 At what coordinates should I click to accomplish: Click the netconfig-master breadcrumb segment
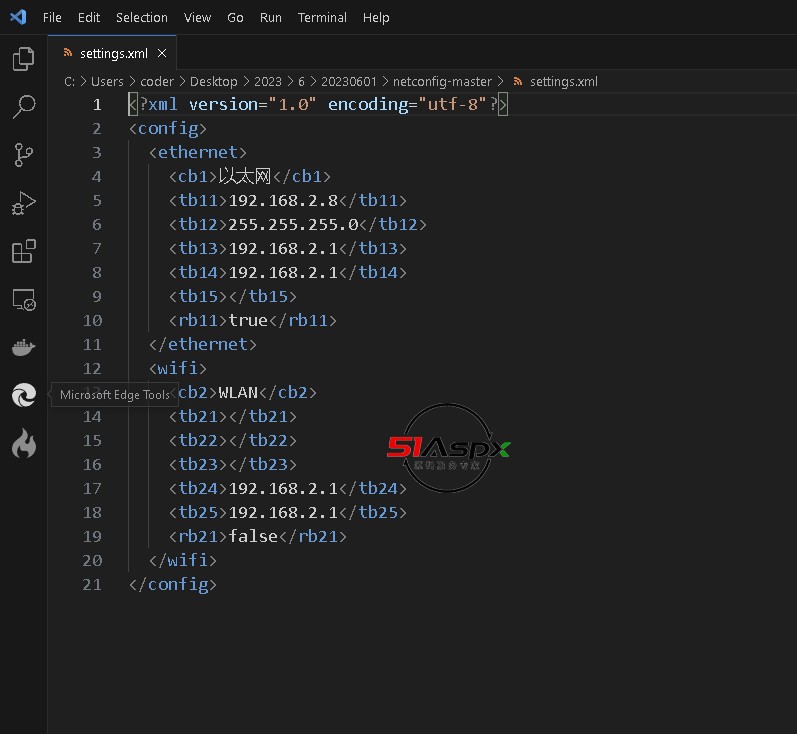click(x=442, y=82)
